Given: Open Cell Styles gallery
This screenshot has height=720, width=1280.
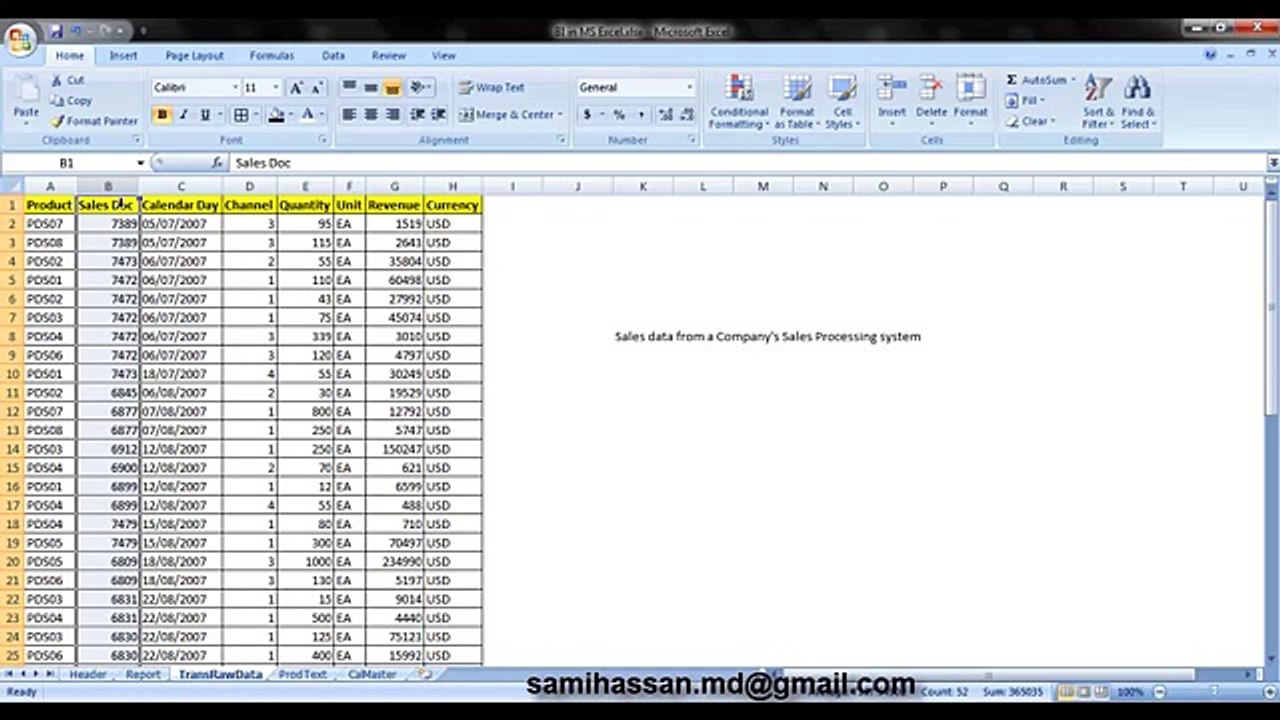Looking at the screenshot, I should [x=842, y=102].
